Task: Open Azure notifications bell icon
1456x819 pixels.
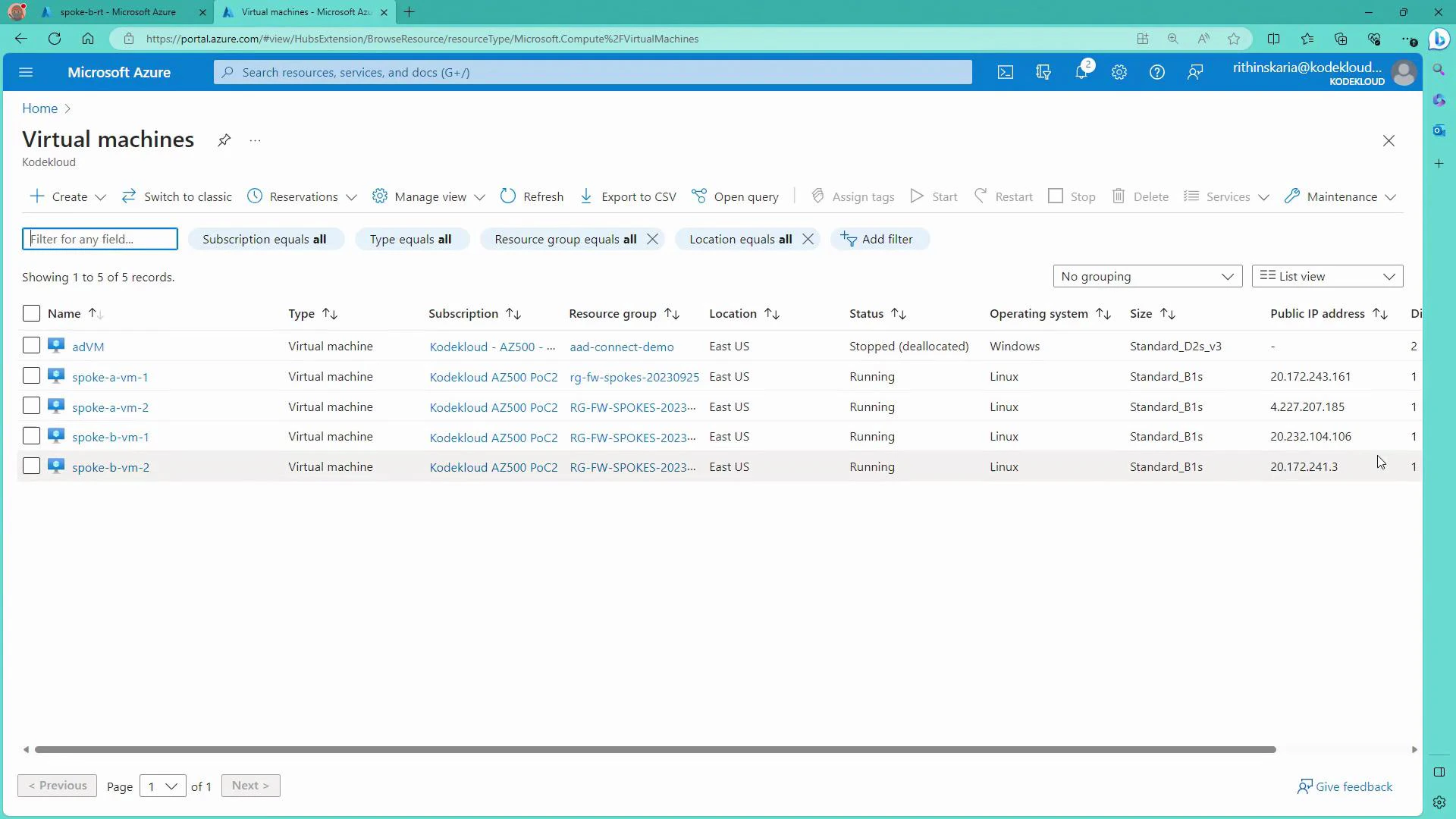Action: pos(1081,72)
